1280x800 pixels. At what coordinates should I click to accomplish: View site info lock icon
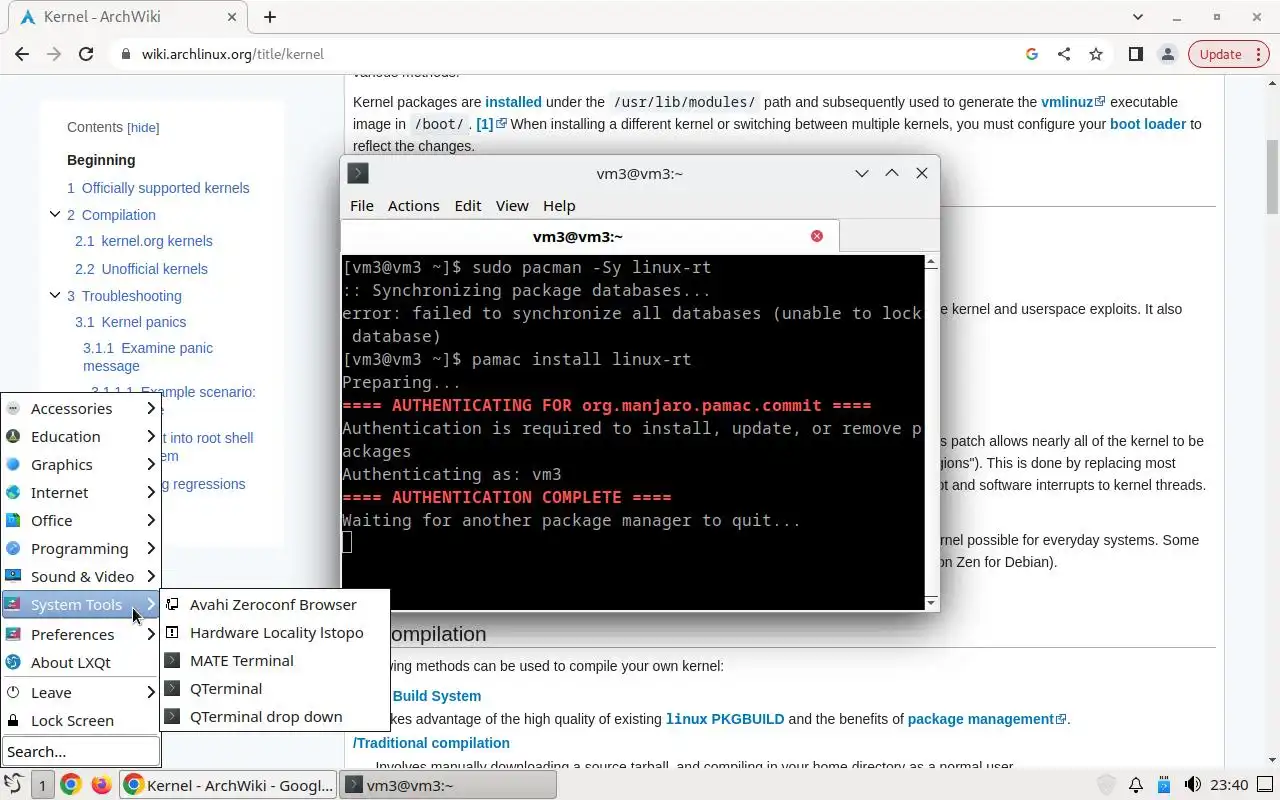click(126, 54)
